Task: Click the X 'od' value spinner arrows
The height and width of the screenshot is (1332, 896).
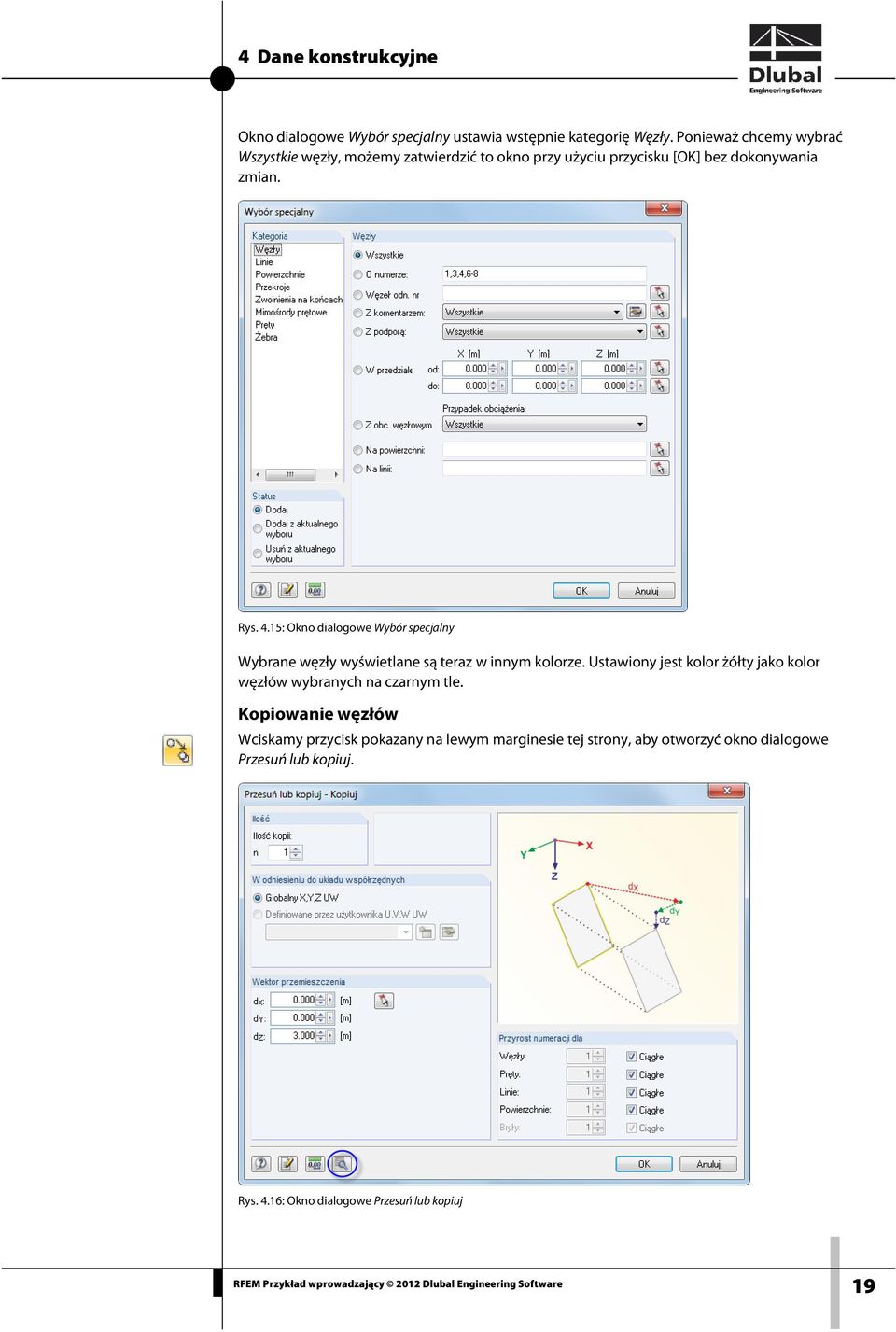Action: tap(494, 369)
